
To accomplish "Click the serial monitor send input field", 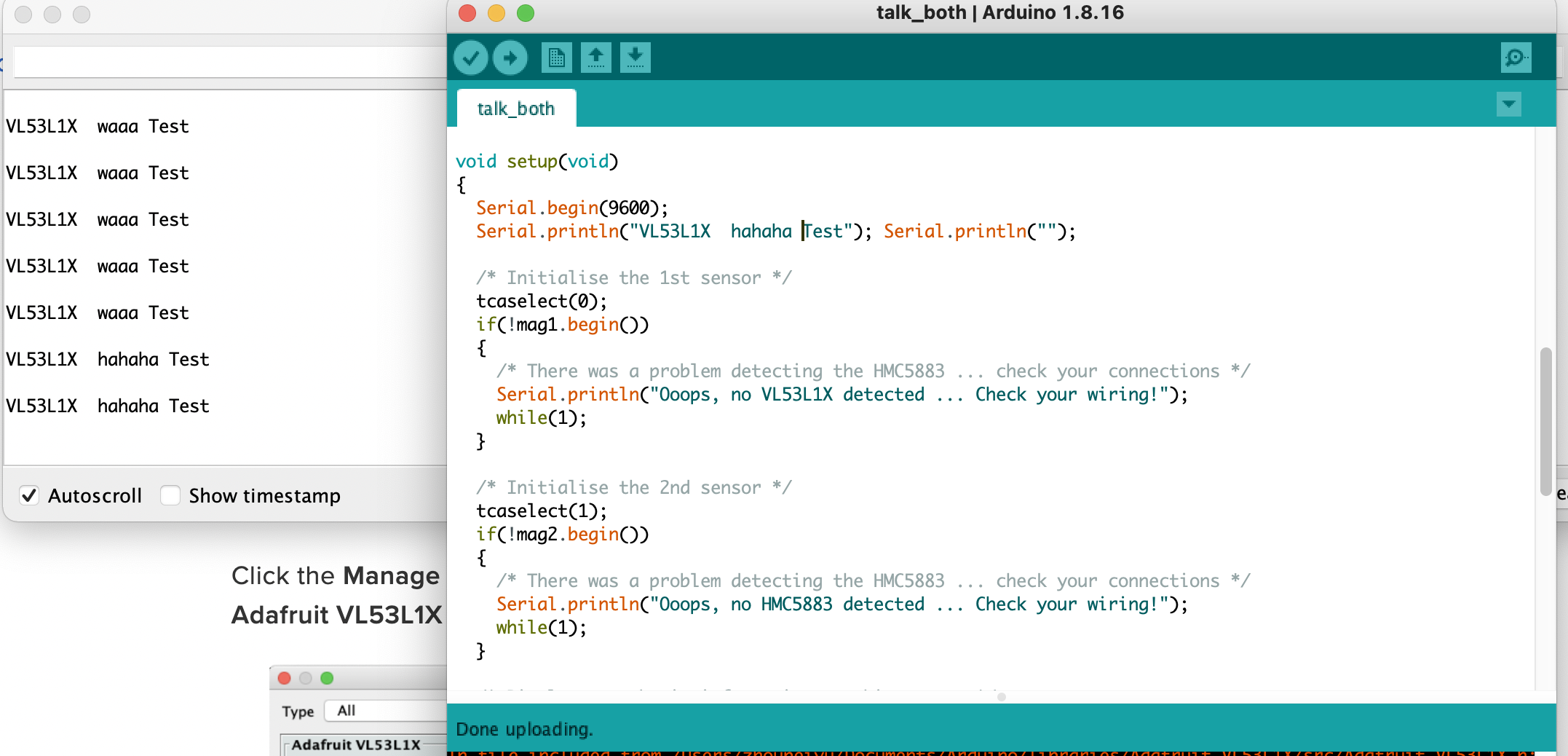I will (x=230, y=62).
